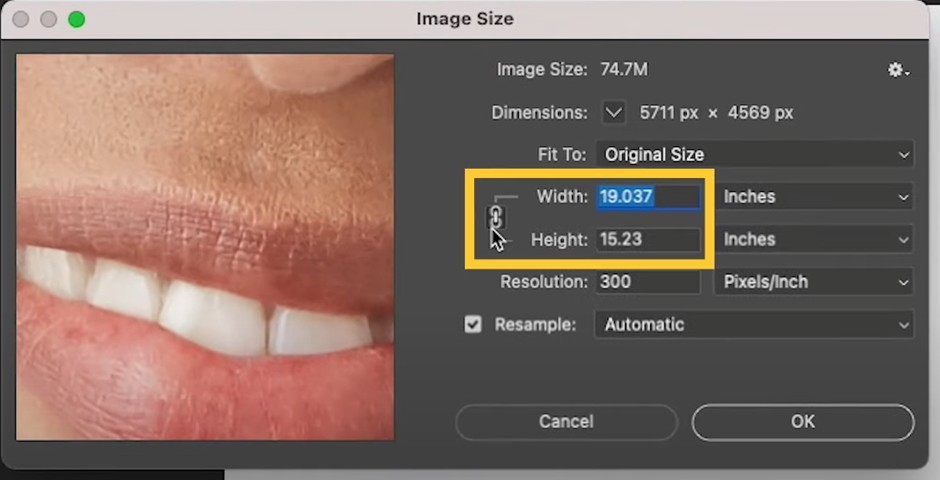Click the gray close window button

(21, 19)
